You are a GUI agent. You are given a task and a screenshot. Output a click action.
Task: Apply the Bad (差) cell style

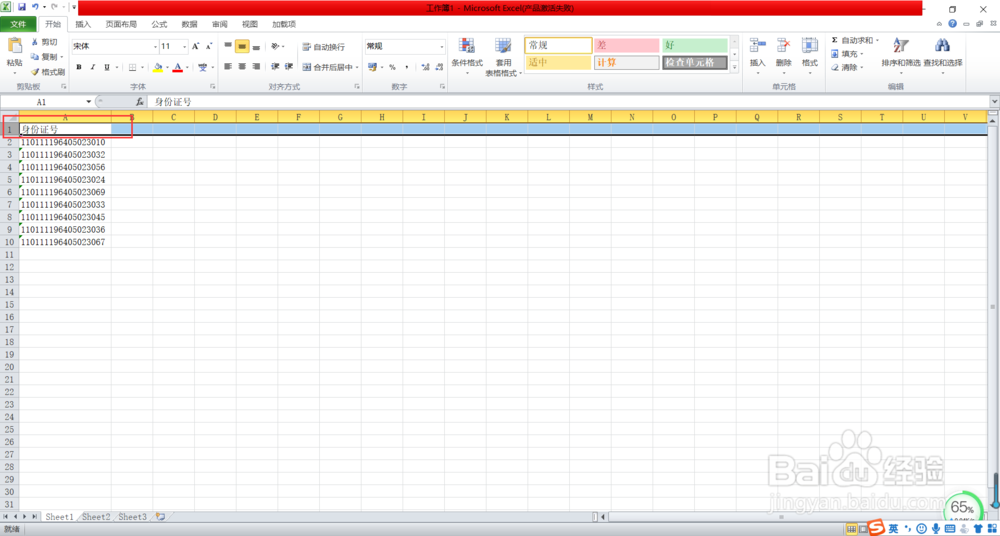coord(626,45)
